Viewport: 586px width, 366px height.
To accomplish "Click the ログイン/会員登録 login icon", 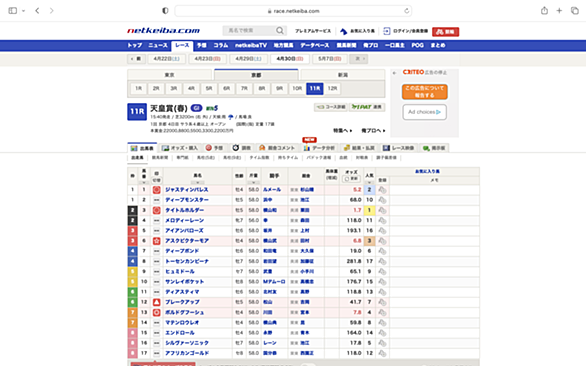I will 387,31.
